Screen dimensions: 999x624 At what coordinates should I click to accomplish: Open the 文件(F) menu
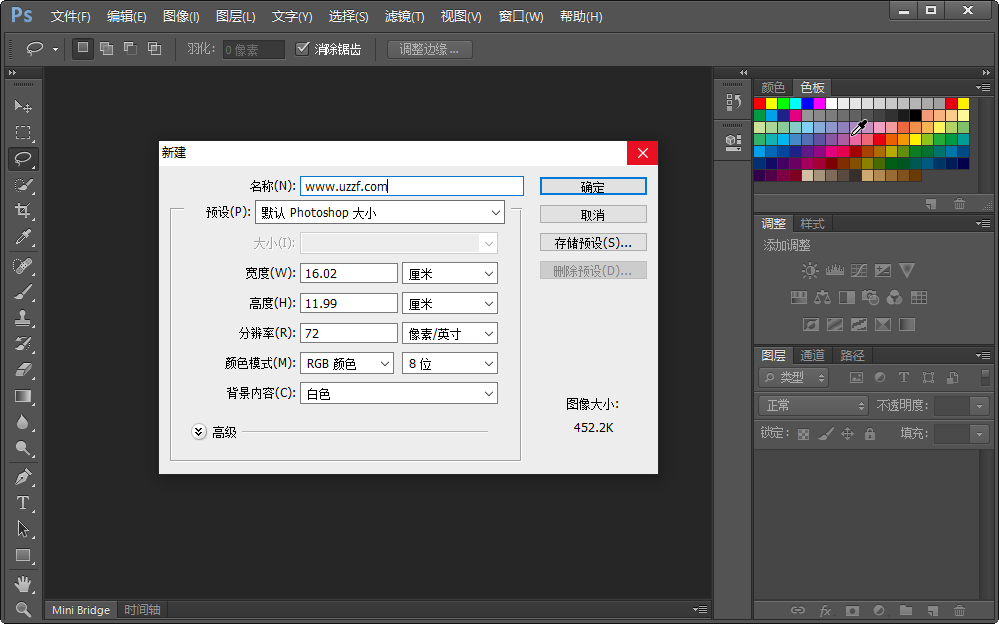click(x=71, y=17)
